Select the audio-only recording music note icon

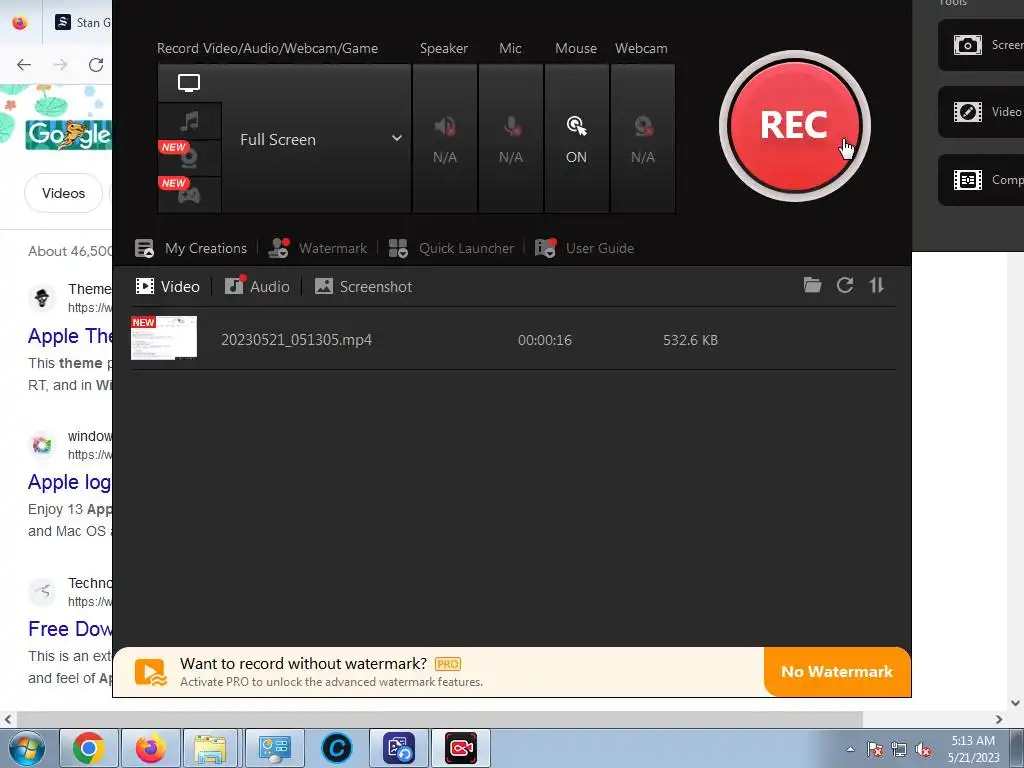point(189,121)
